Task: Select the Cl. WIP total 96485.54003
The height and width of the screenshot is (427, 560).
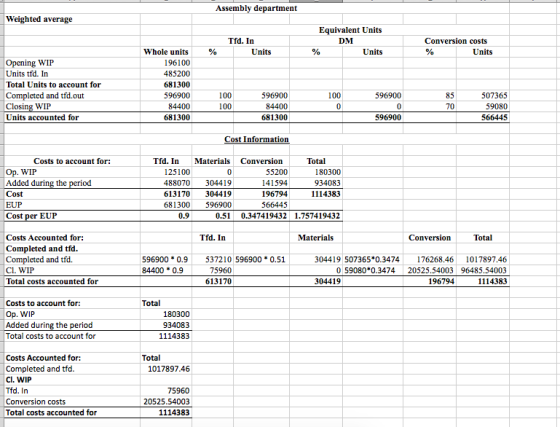Action: tap(484, 270)
